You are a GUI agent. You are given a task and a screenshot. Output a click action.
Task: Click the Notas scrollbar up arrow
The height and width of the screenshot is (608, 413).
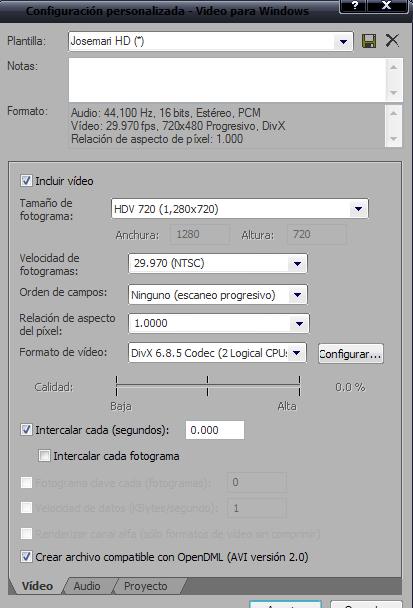click(394, 67)
